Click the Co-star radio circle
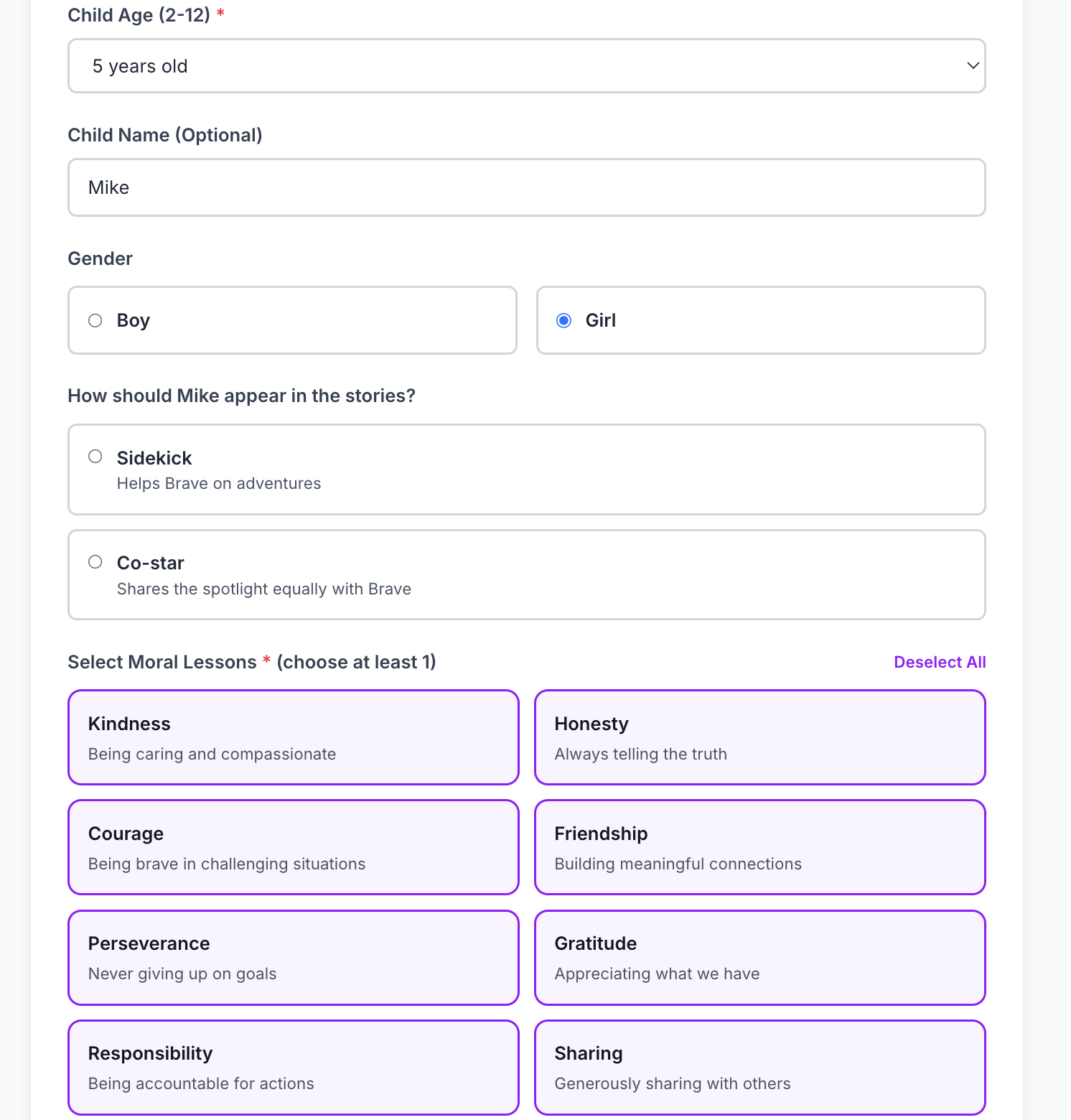The width and height of the screenshot is (1071, 1120). (x=95, y=561)
